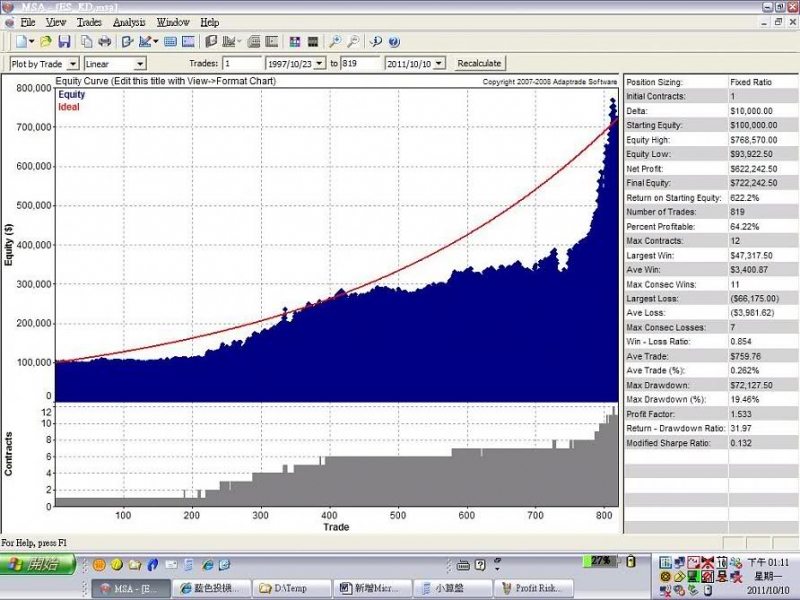Click the New document toolbar icon
Screen dimensions: 800x600
(21, 42)
